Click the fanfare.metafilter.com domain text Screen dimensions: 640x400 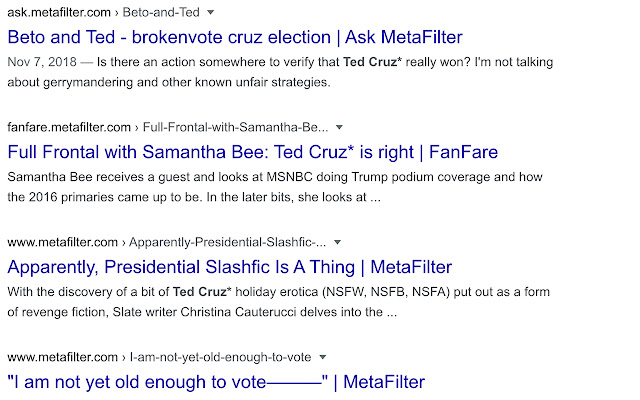[69, 128]
